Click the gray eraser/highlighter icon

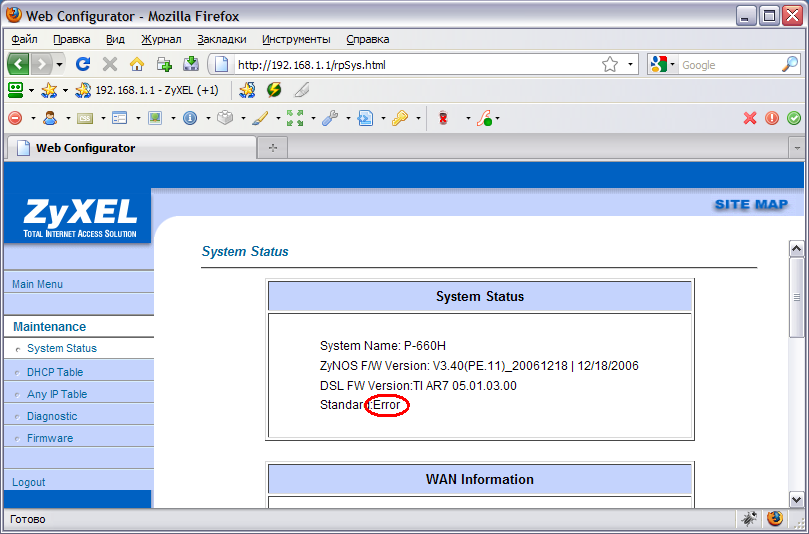pyautogui.click(x=301, y=90)
